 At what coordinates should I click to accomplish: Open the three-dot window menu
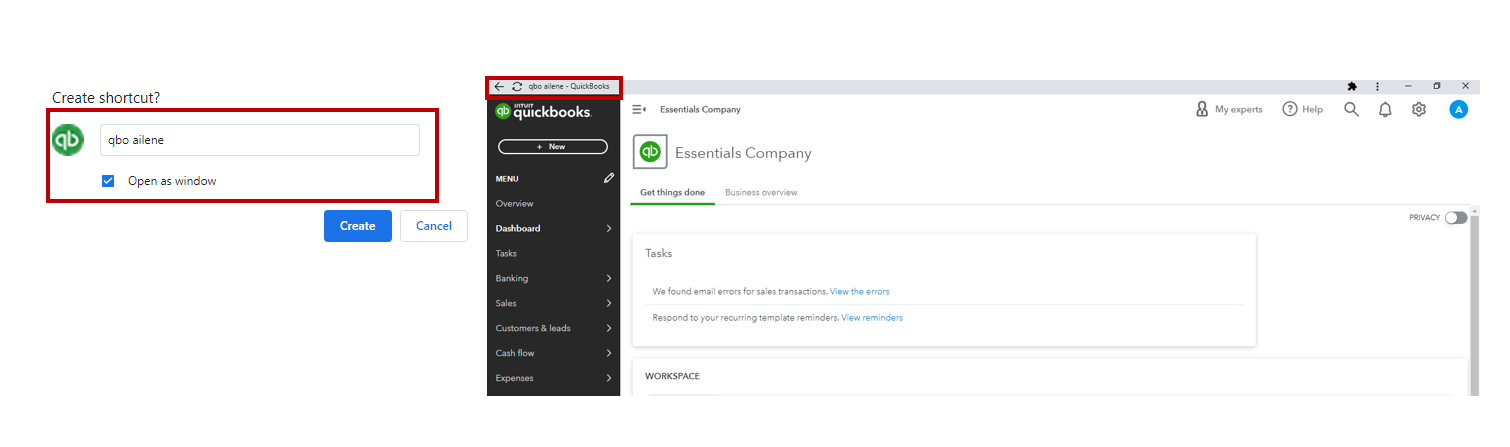(1378, 87)
